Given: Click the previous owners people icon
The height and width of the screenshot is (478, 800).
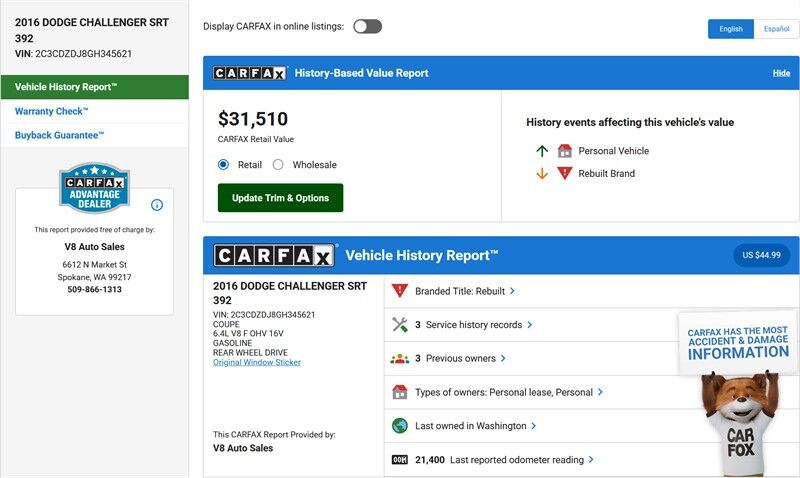Looking at the screenshot, I should (400, 358).
